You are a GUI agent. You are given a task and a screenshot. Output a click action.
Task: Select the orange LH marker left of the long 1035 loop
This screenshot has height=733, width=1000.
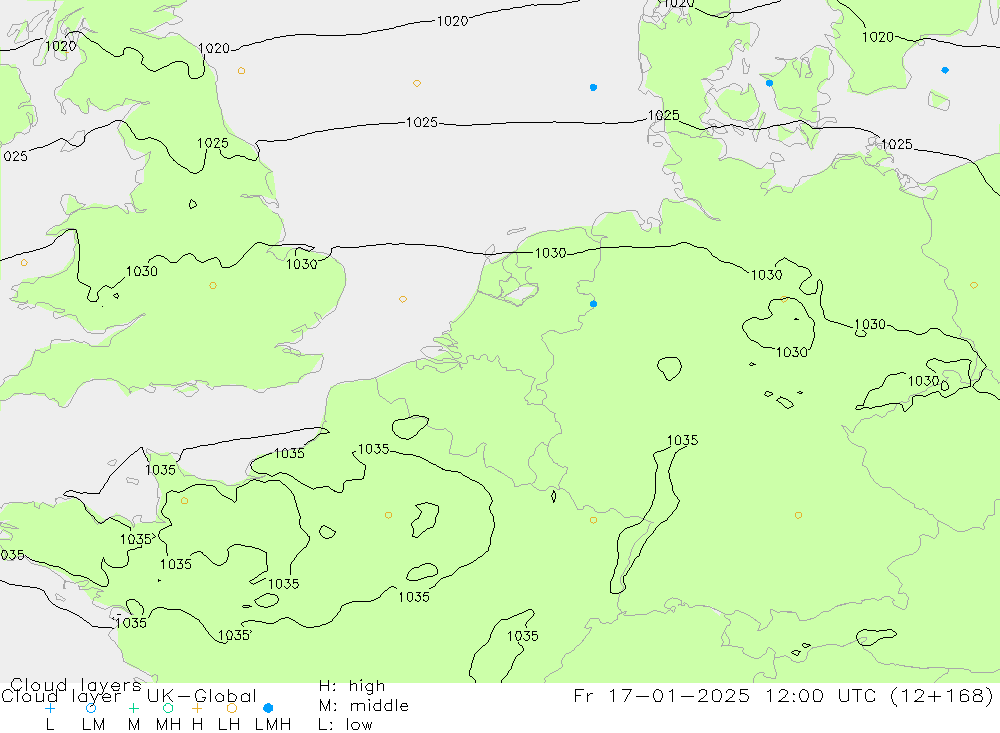[593, 521]
